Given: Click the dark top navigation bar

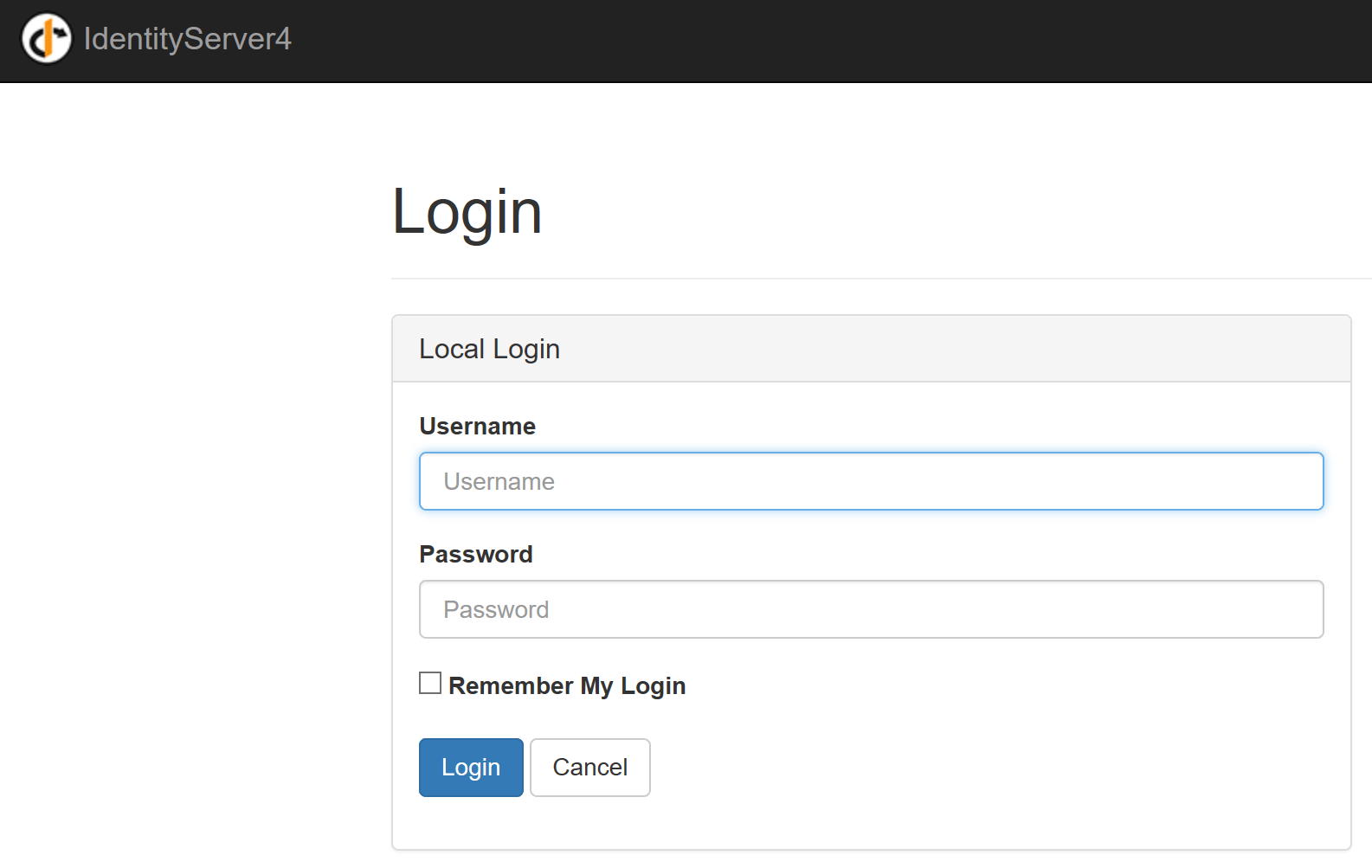Looking at the screenshot, I should [x=779, y=41].
